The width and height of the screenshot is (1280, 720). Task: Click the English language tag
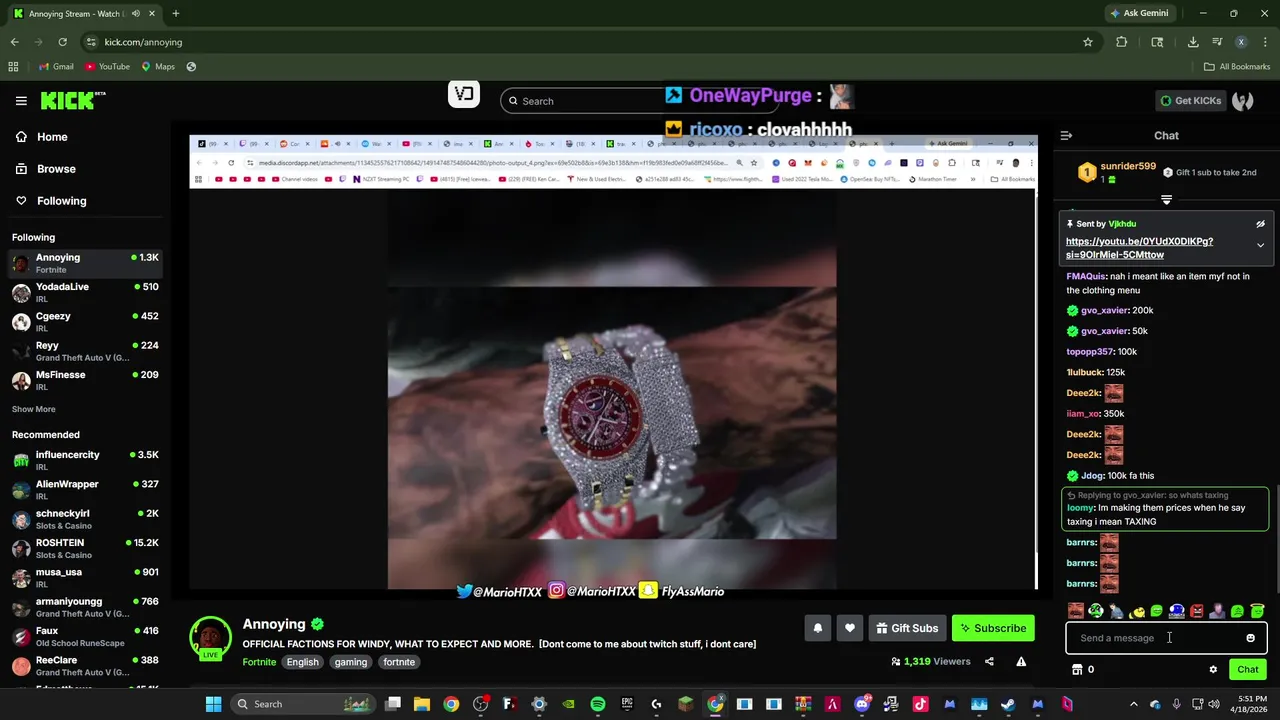pos(302,662)
